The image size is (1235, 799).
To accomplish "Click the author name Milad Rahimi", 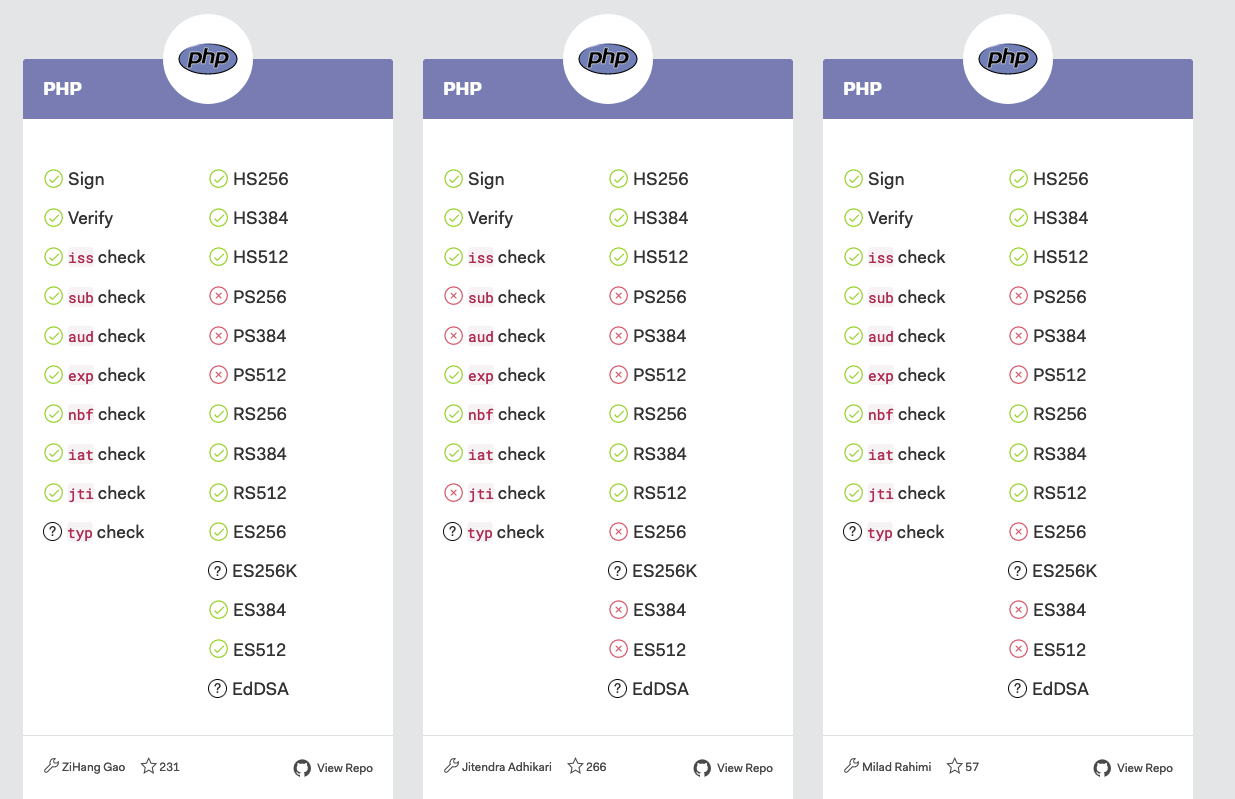I will pos(896,767).
